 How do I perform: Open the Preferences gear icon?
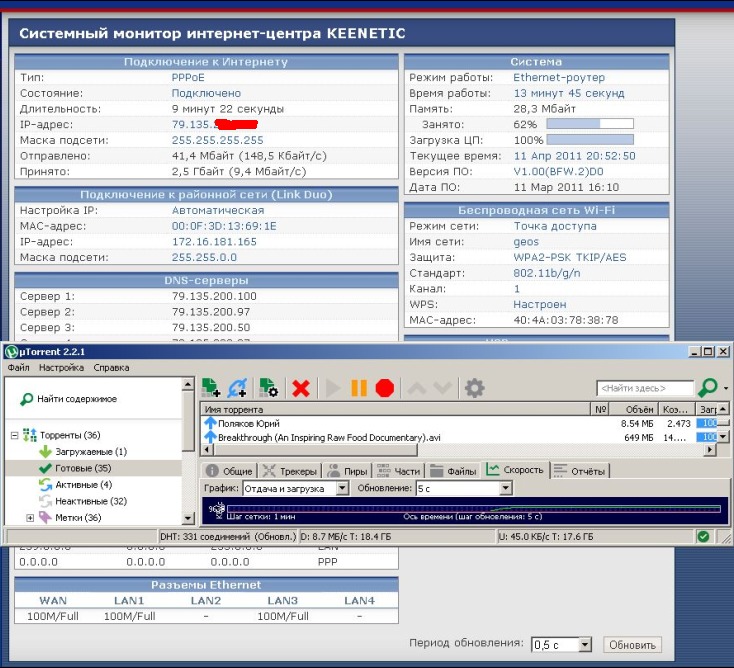[474, 388]
